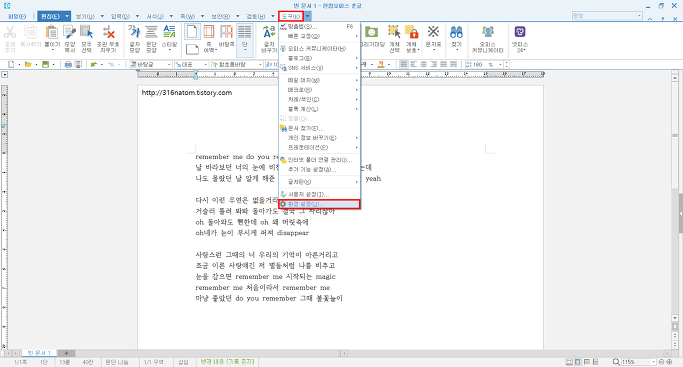Click the open folder icon in quick toolbar
Viewport: 683px width, 367px height.
(x=28, y=64)
